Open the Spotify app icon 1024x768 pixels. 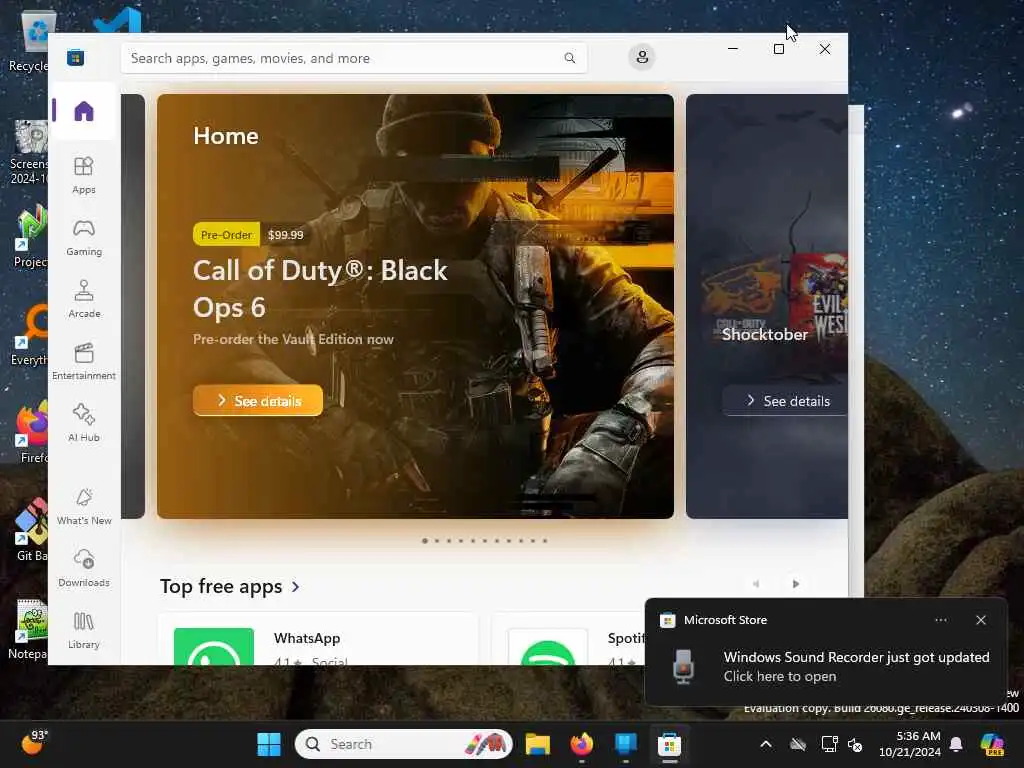click(x=548, y=647)
